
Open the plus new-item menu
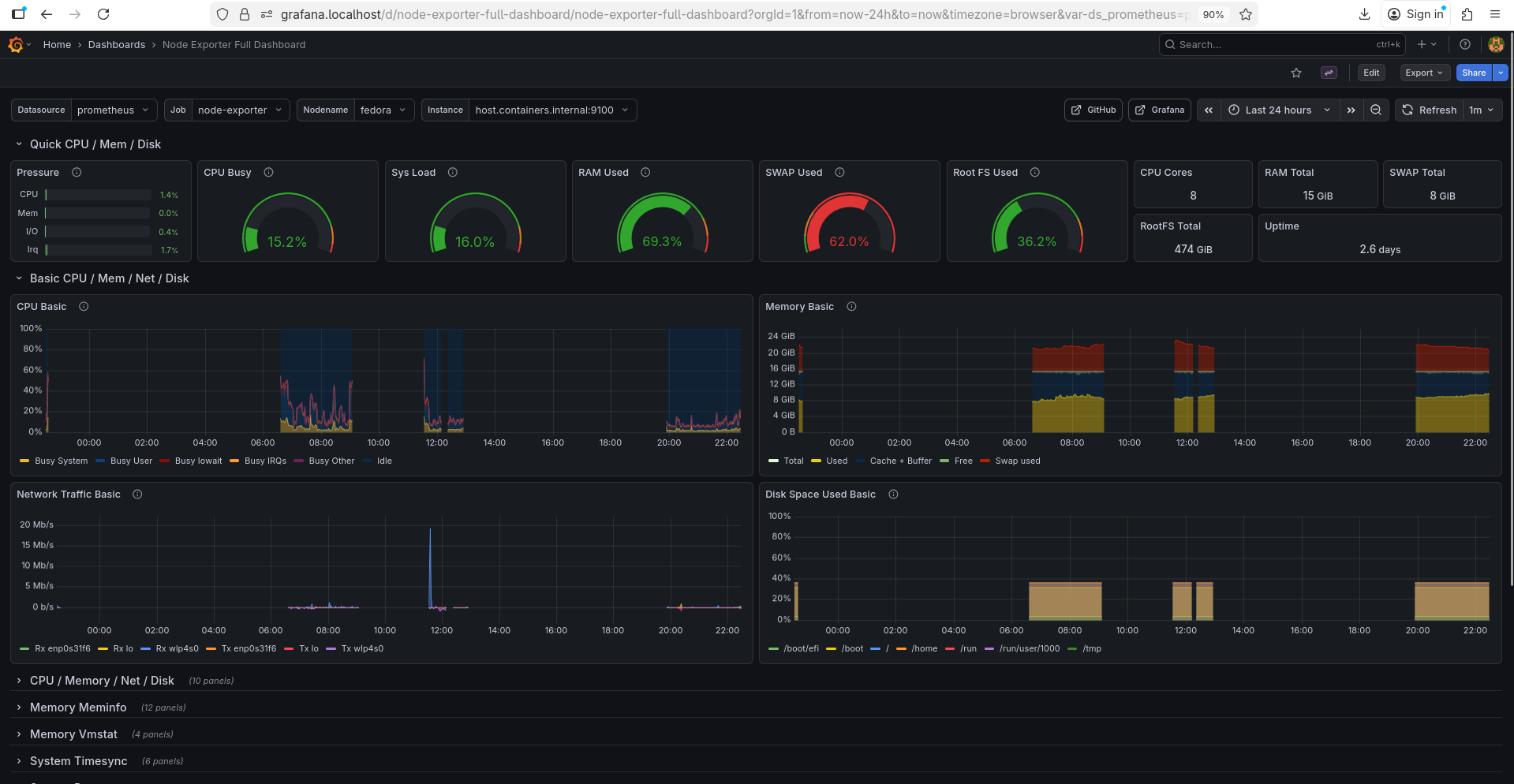click(1427, 45)
